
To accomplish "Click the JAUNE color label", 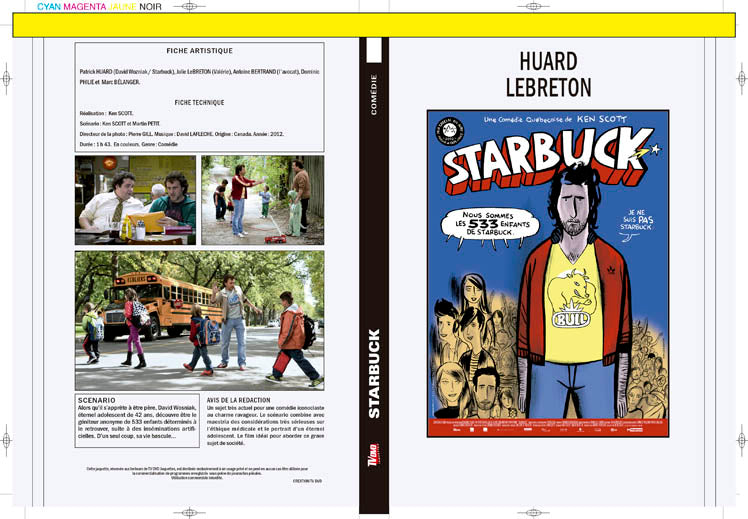I will (122, 7).
